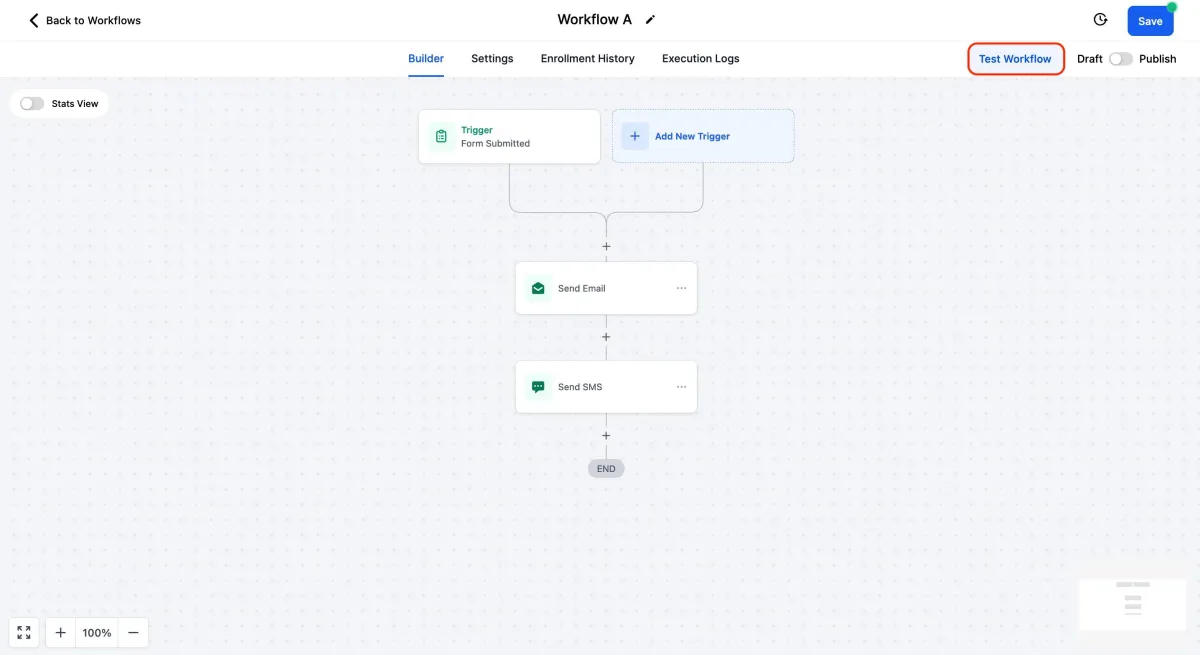Screen dimensions: 1200x655
Task: Click the Send Email envelope icon
Action: [538, 288]
